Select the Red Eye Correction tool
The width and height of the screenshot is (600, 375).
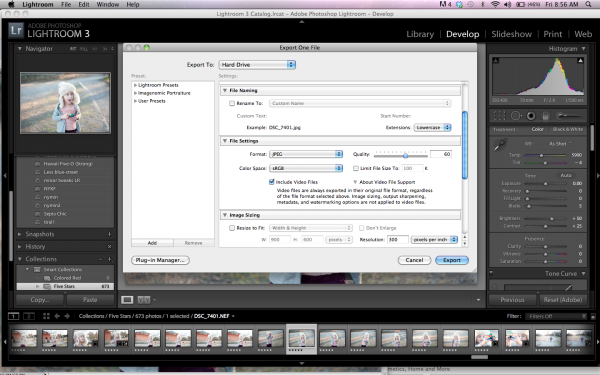point(531,116)
